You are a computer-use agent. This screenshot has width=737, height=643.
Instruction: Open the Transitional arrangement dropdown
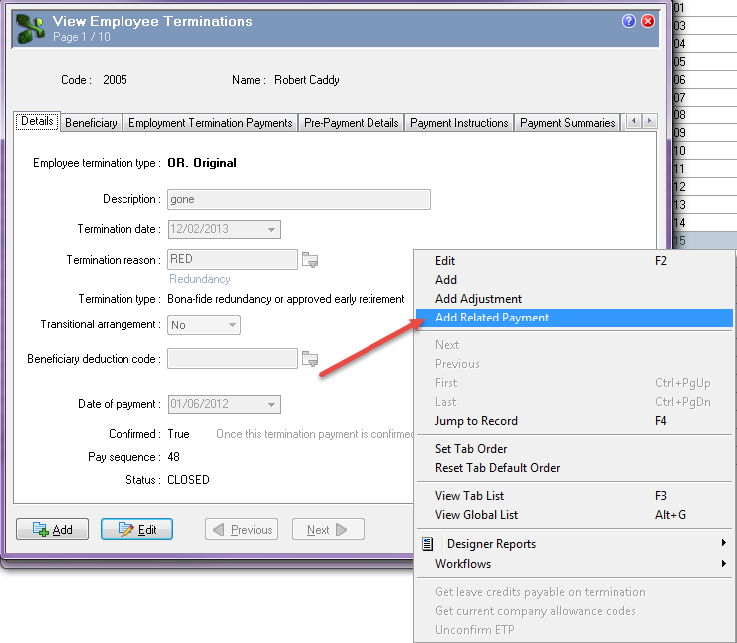click(x=231, y=325)
